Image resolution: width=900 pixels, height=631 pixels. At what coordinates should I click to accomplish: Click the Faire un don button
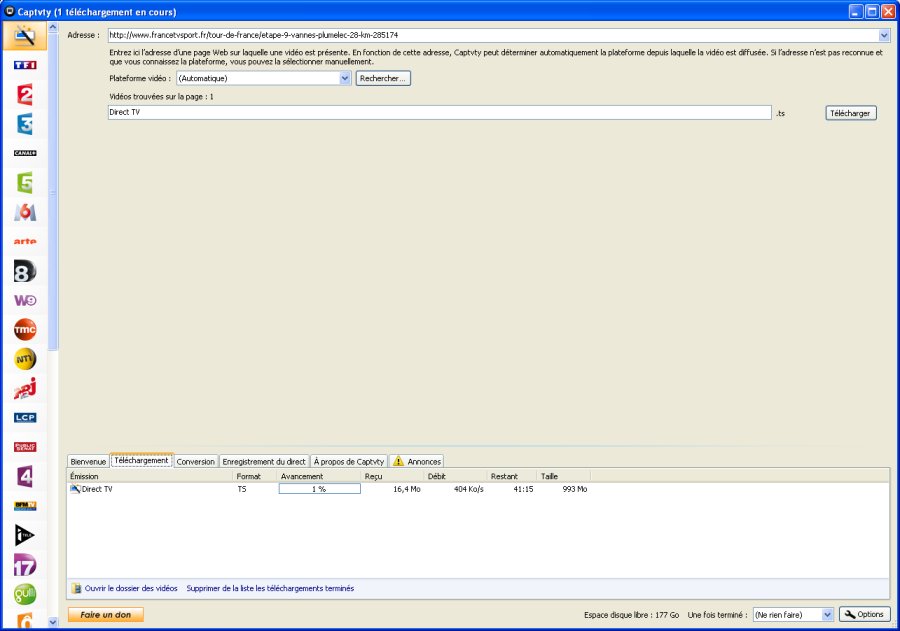coord(106,614)
